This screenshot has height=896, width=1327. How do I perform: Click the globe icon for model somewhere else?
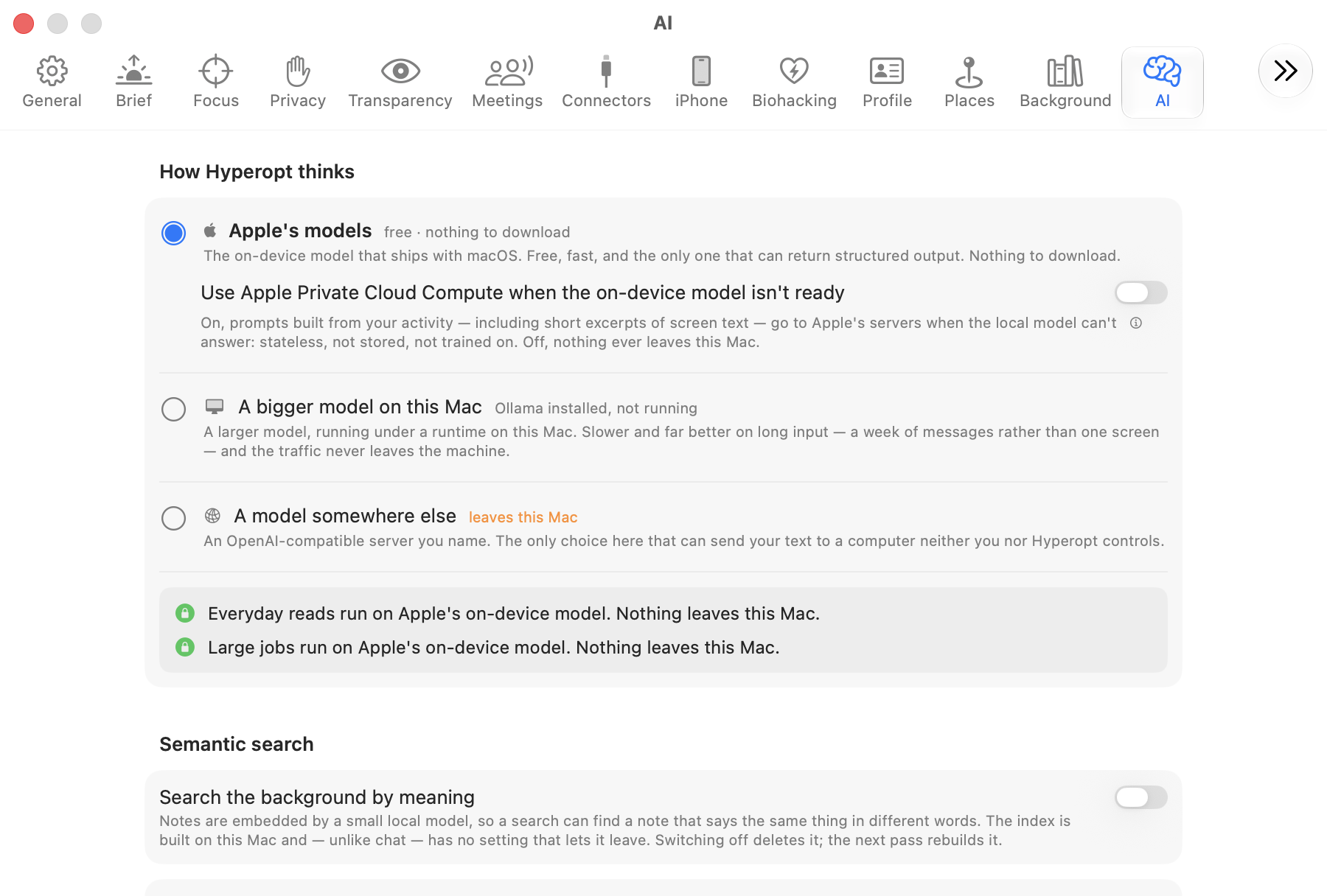pos(212,516)
